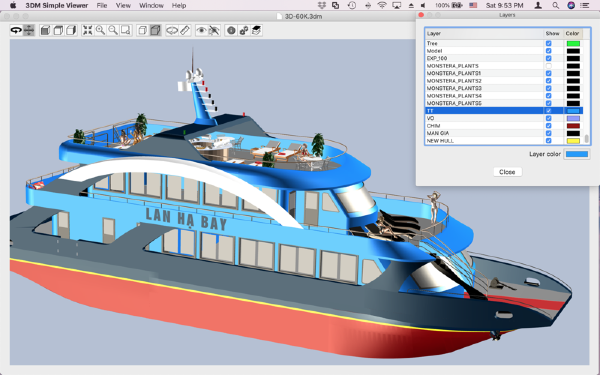The height and width of the screenshot is (375, 600).
Task: Click the Close button in Layers panel
Action: click(x=507, y=172)
